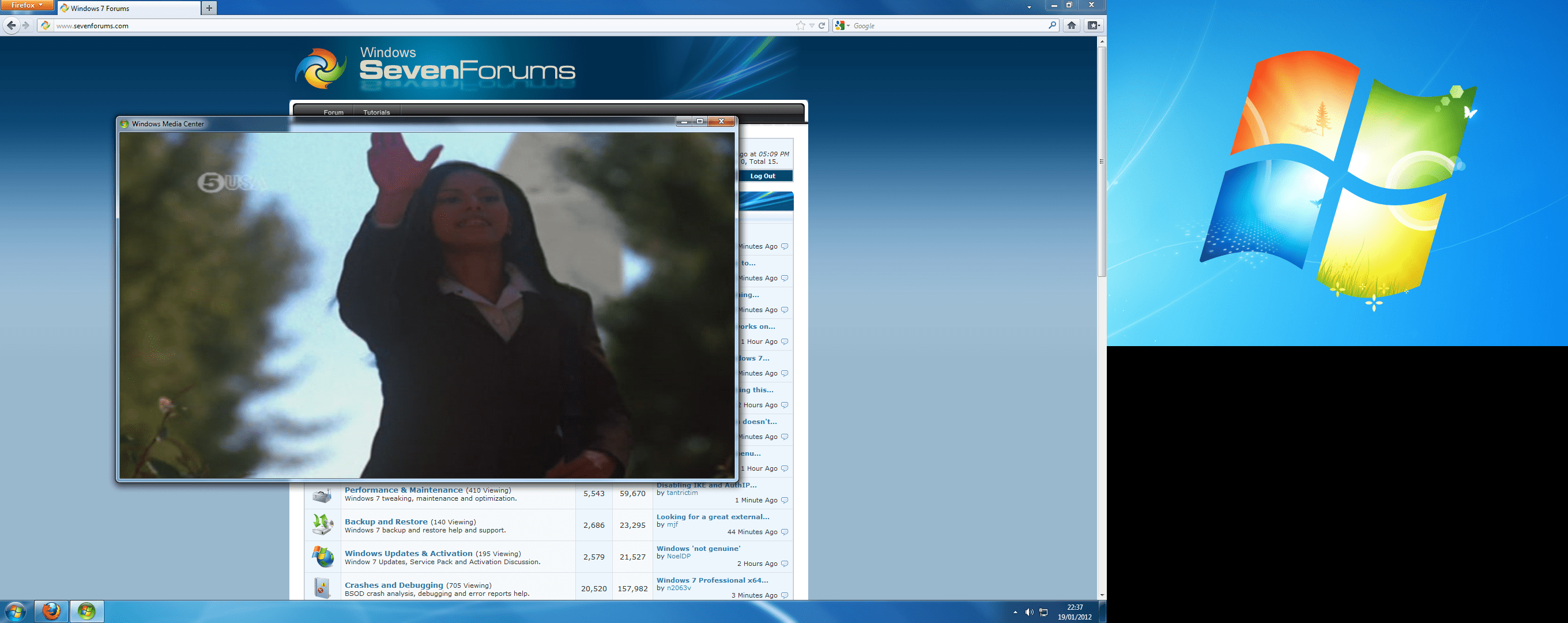
Task: Open the list all tabs dropdown arrow
Action: [x=1030, y=7]
